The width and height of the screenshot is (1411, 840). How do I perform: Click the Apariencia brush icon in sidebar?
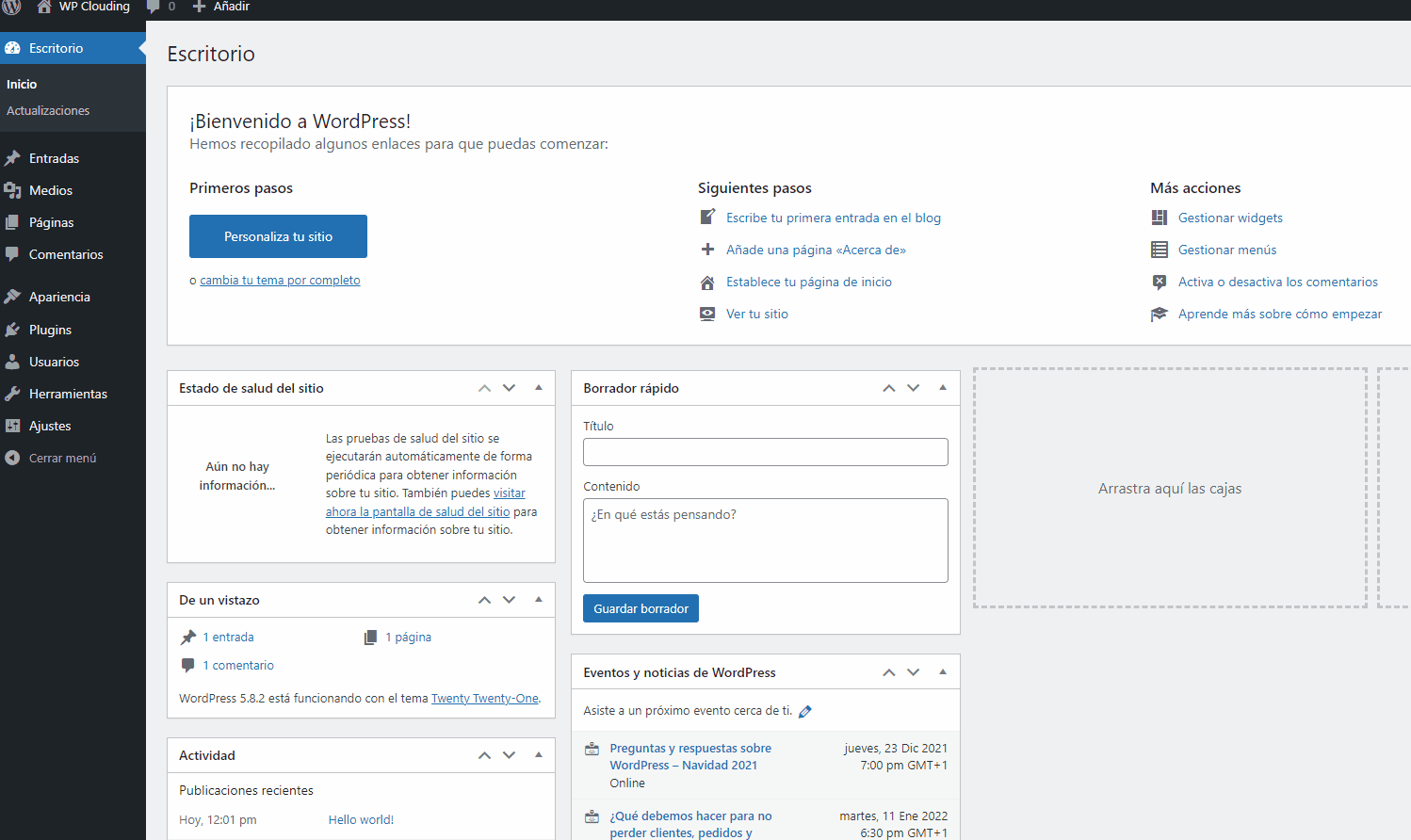coord(12,297)
